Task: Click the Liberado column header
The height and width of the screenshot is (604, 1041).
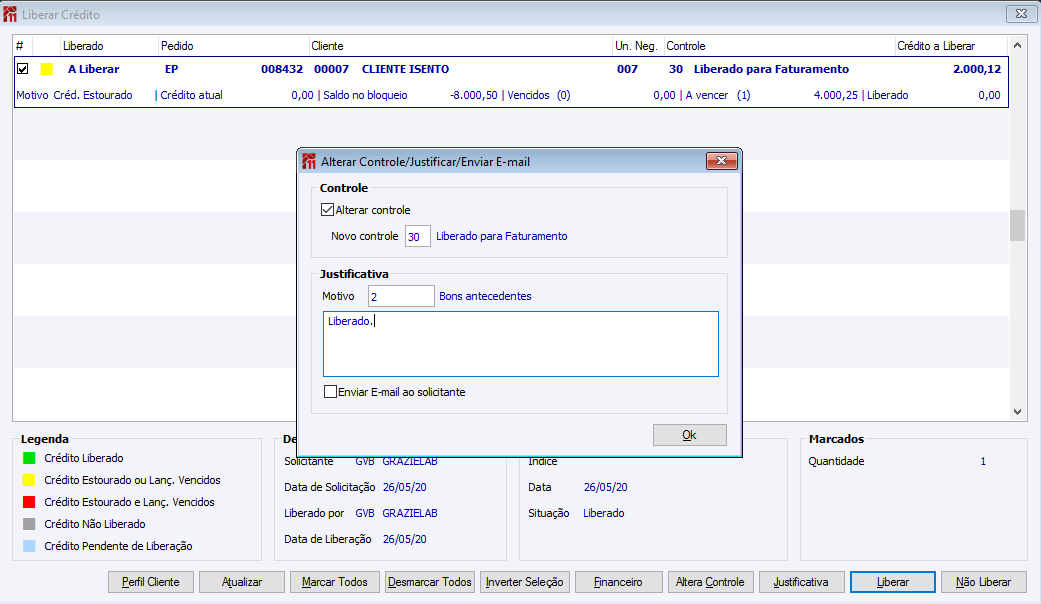Action: pyautogui.click(x=109, y=46)
